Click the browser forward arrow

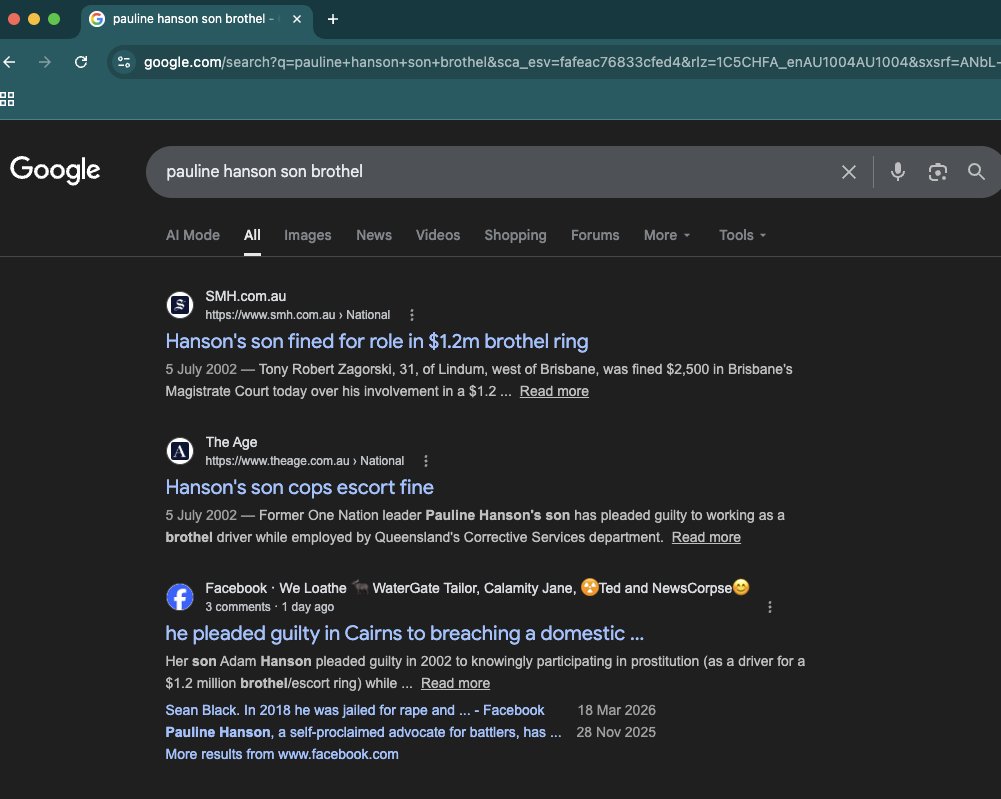click(45, 62)
